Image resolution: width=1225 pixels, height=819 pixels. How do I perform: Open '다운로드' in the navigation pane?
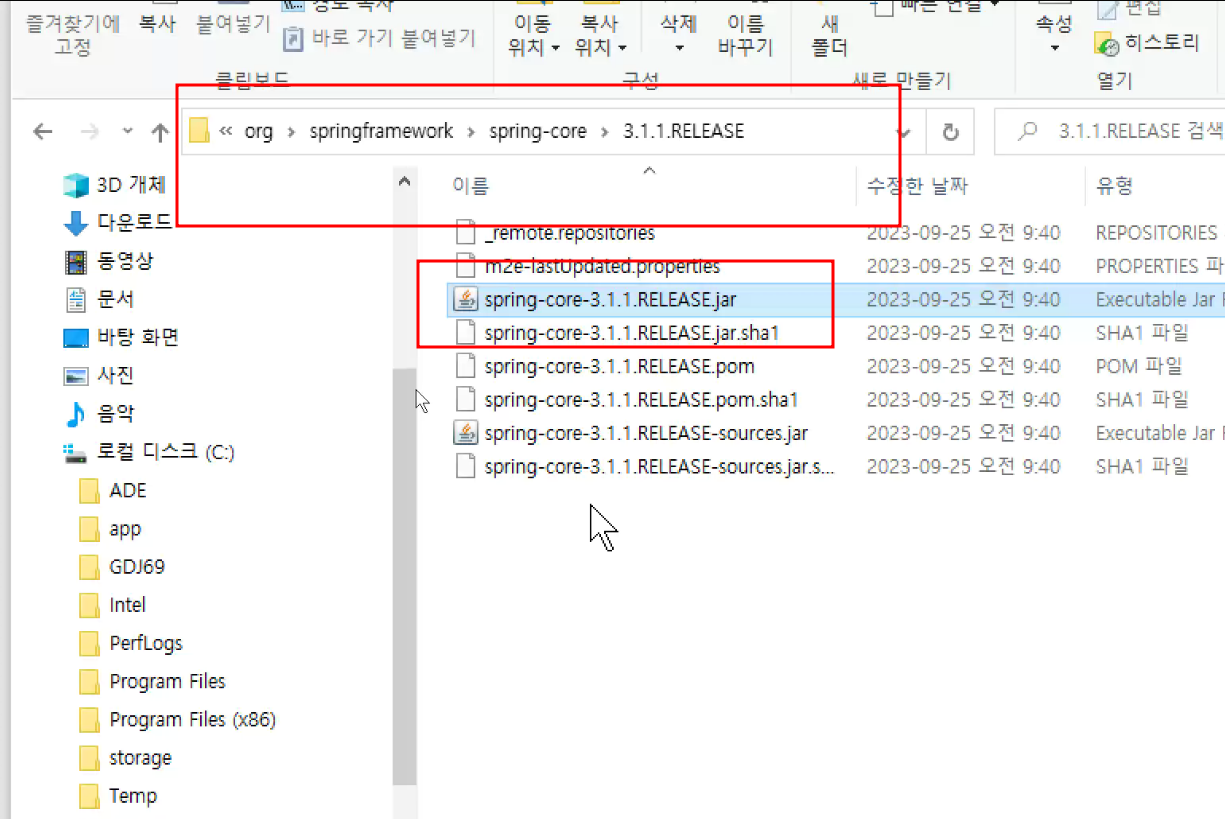coord(134,222)
